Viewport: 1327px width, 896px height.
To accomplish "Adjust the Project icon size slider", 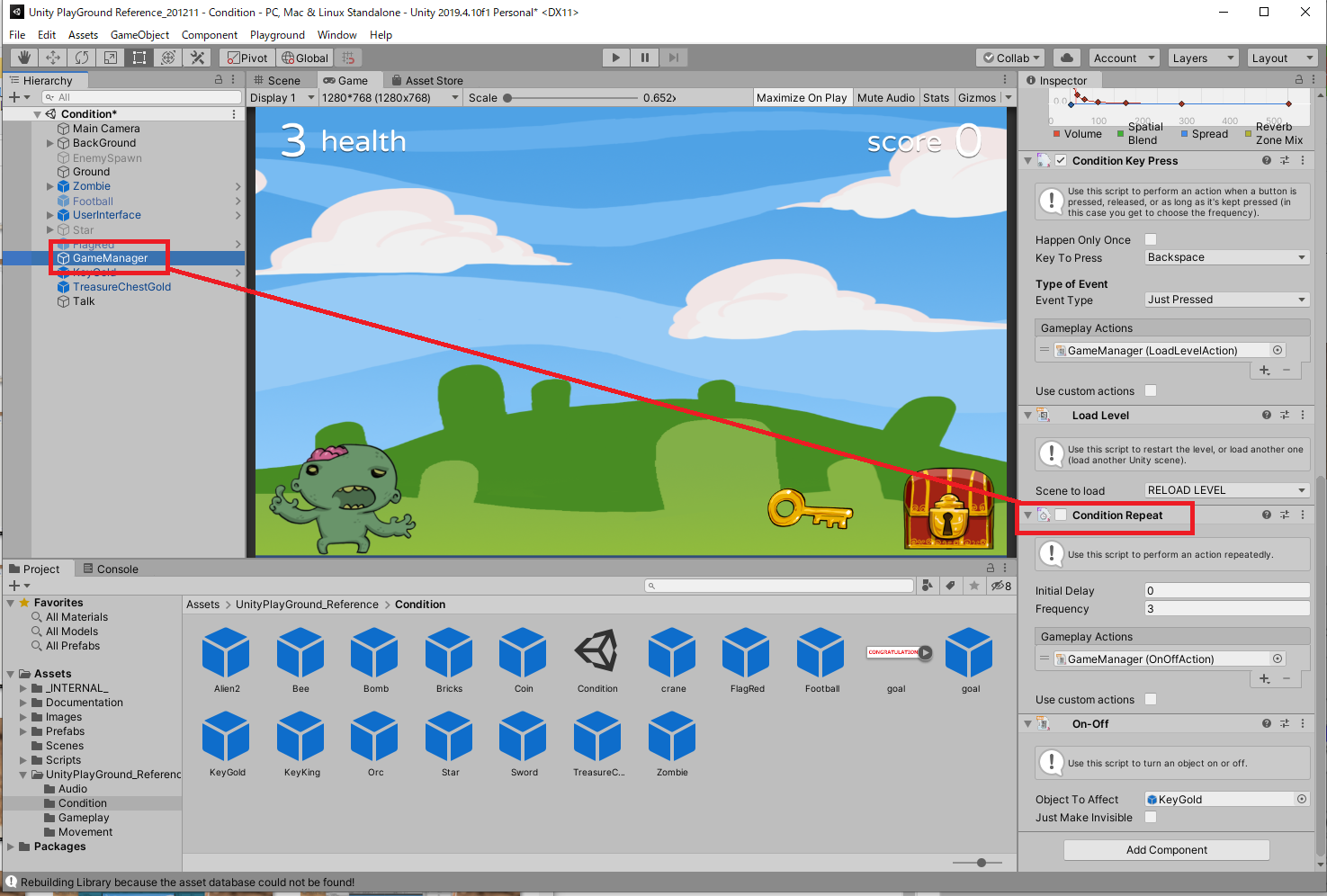I will click(977, 863).
